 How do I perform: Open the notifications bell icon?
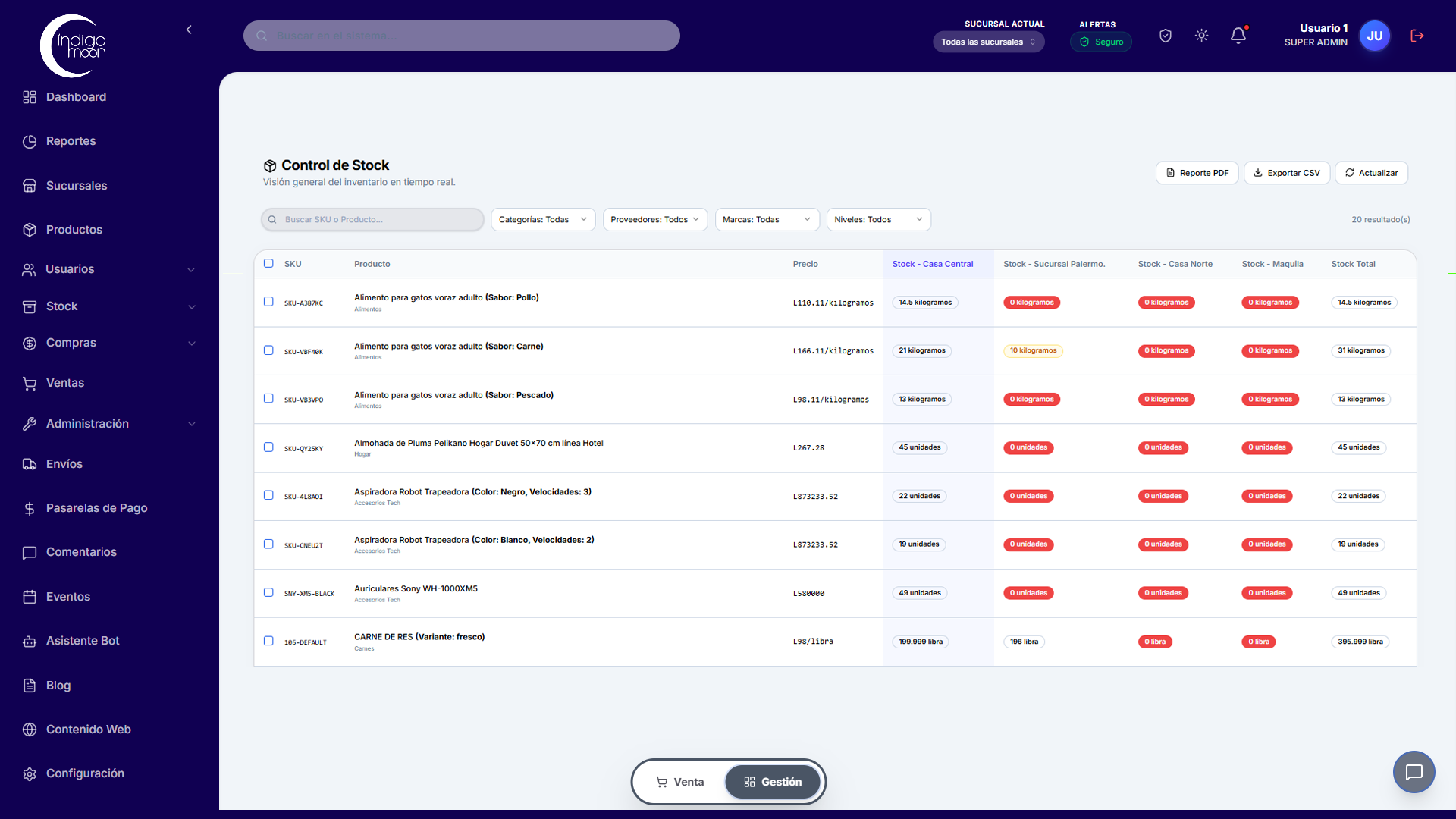(x=1238, y=35)
